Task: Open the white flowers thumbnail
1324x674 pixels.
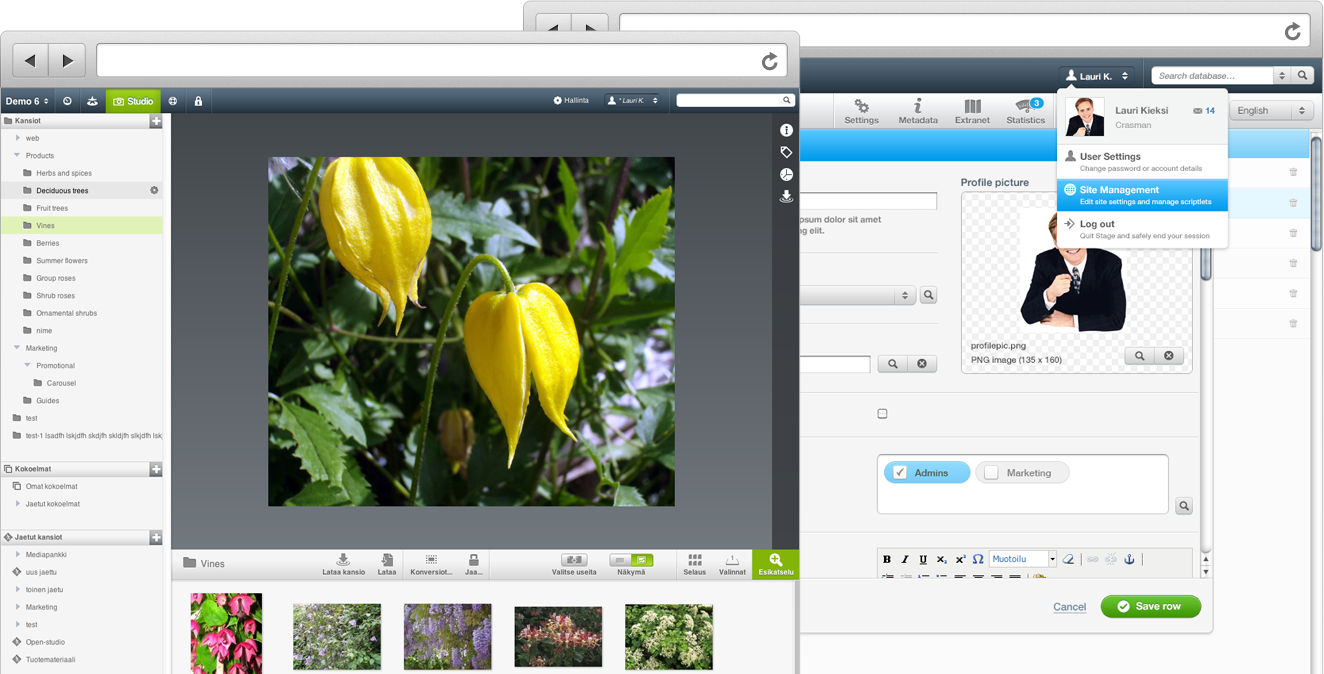Action: [x=669, y=637]
